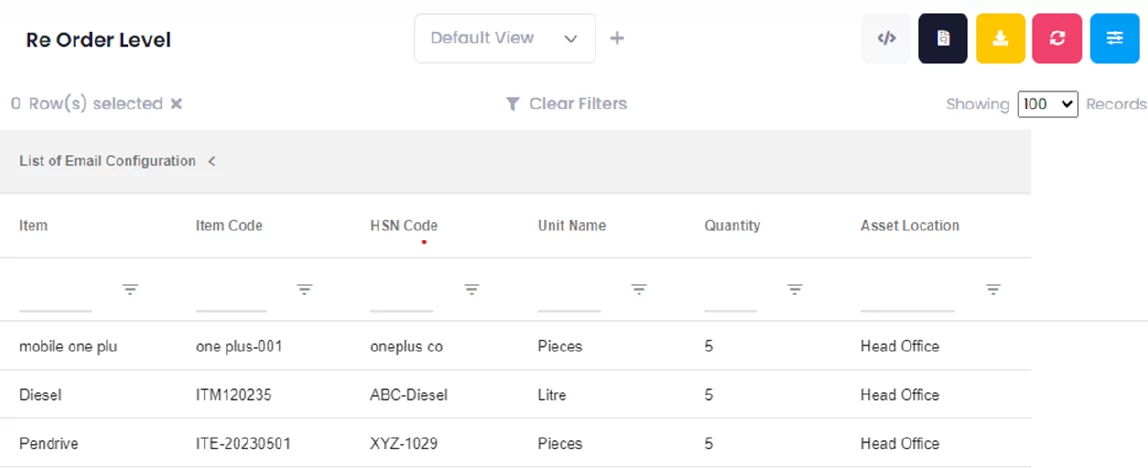The image size is (1148, 468).
Task: Click the yellow download icon button
Action: (1000, 39)
